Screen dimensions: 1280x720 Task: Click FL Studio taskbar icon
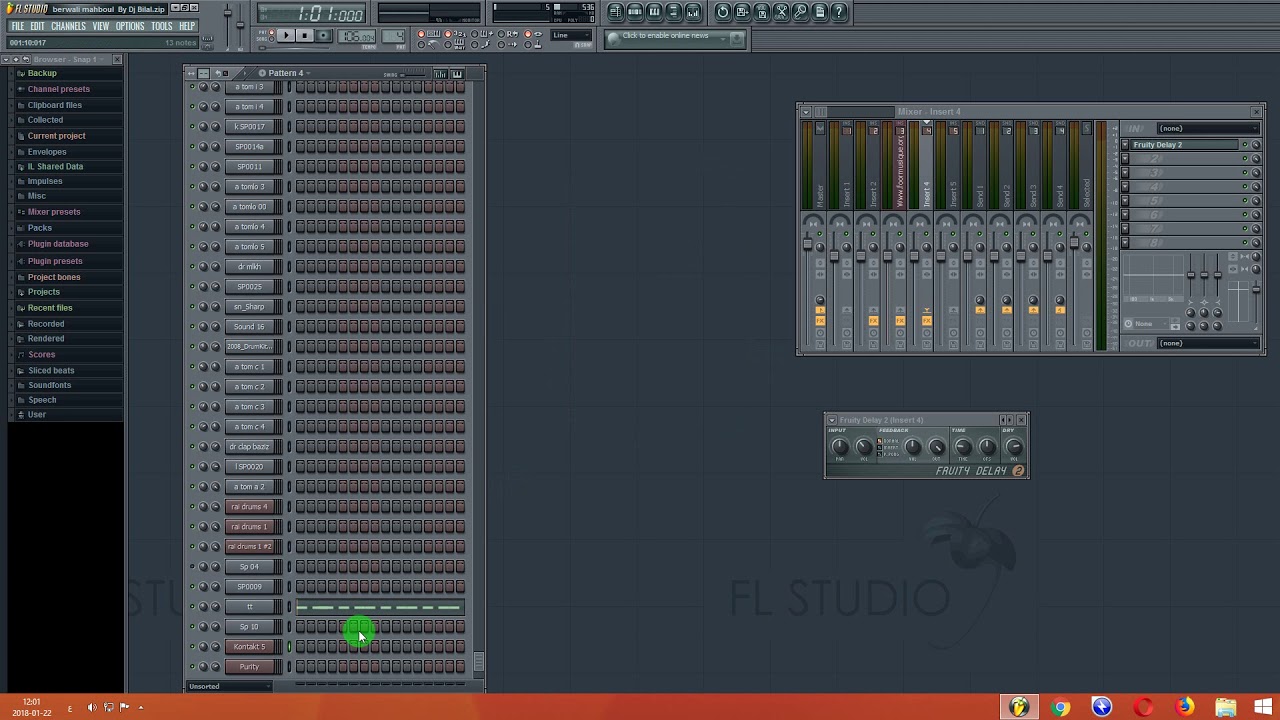[x=1019, y=707]
